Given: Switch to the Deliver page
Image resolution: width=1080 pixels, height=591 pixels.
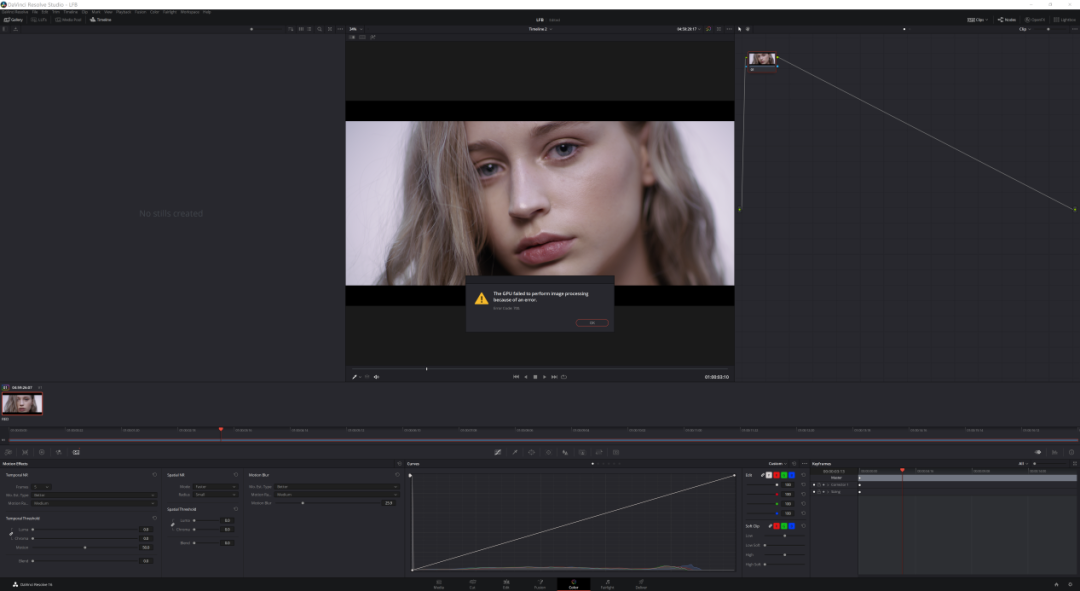Looking at the screenshot, I should [x=641, y=584].
